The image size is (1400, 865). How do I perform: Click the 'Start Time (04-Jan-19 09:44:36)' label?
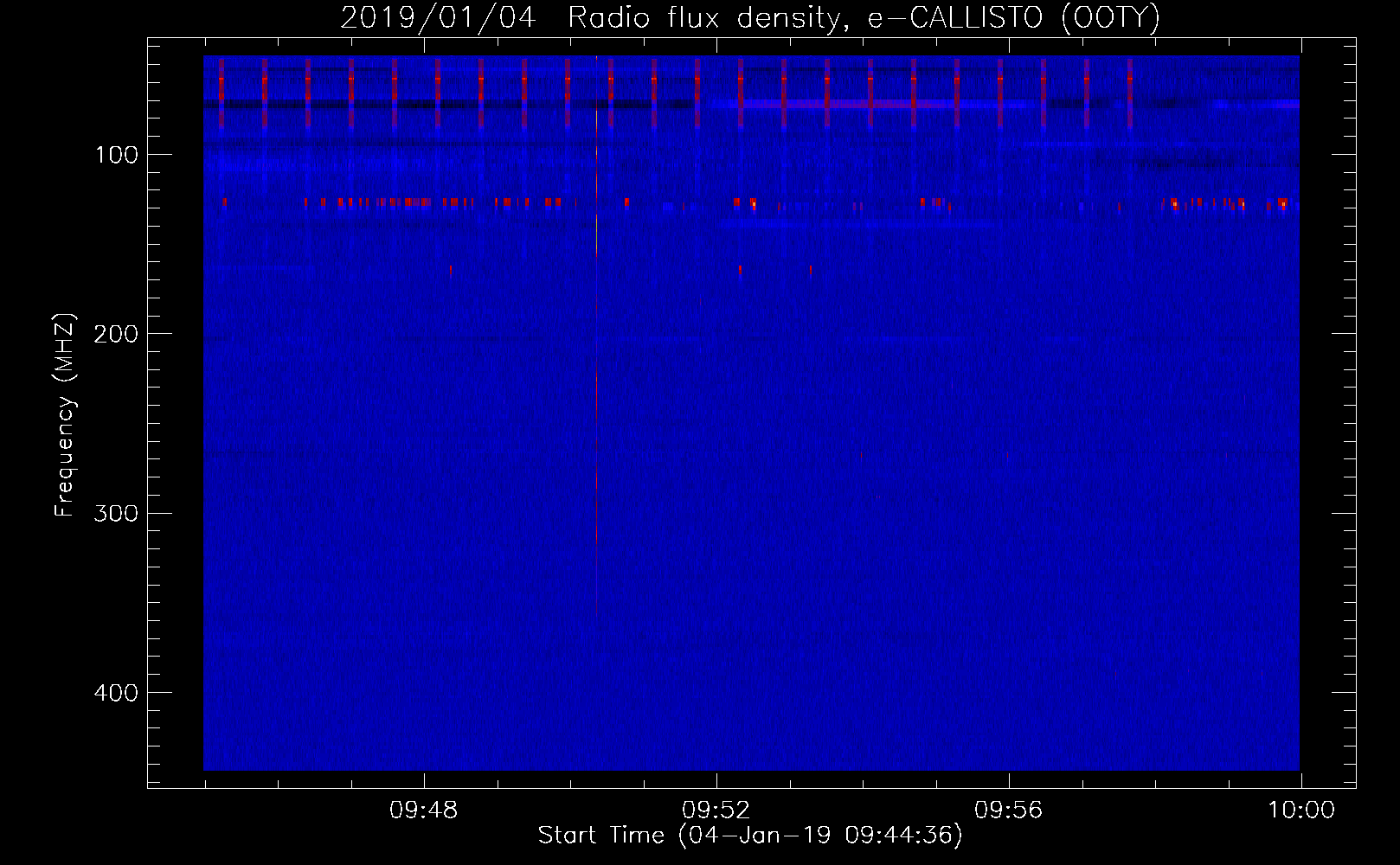750,836
